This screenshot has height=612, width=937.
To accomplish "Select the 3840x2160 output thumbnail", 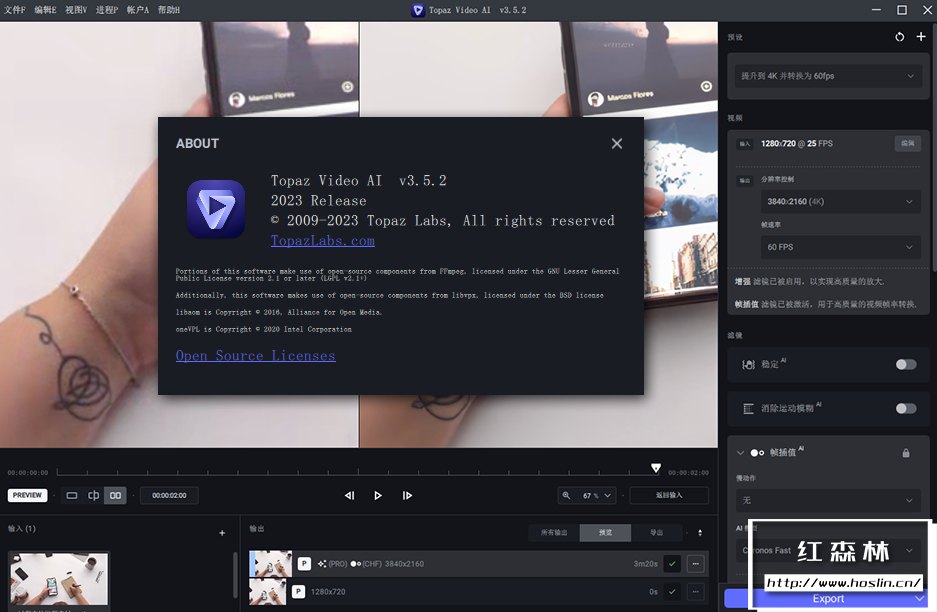I will pos(271,564).
